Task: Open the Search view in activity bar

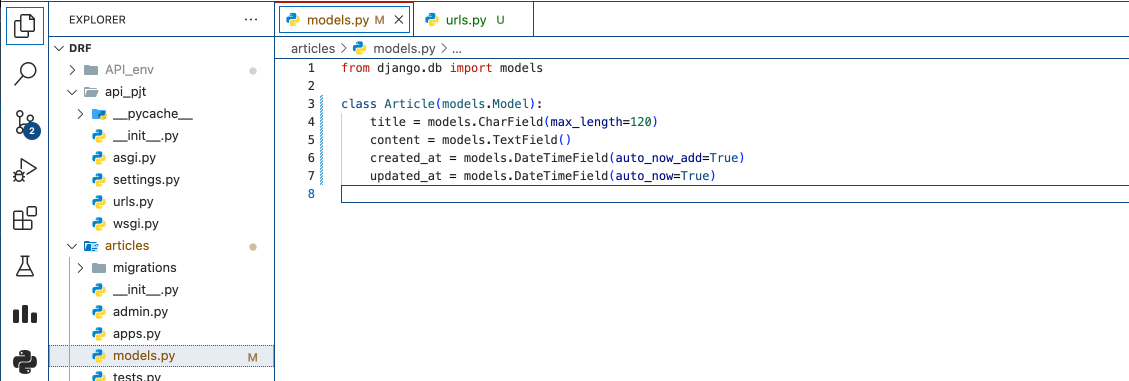Action: pyautogui.click(x=24, y=73)
